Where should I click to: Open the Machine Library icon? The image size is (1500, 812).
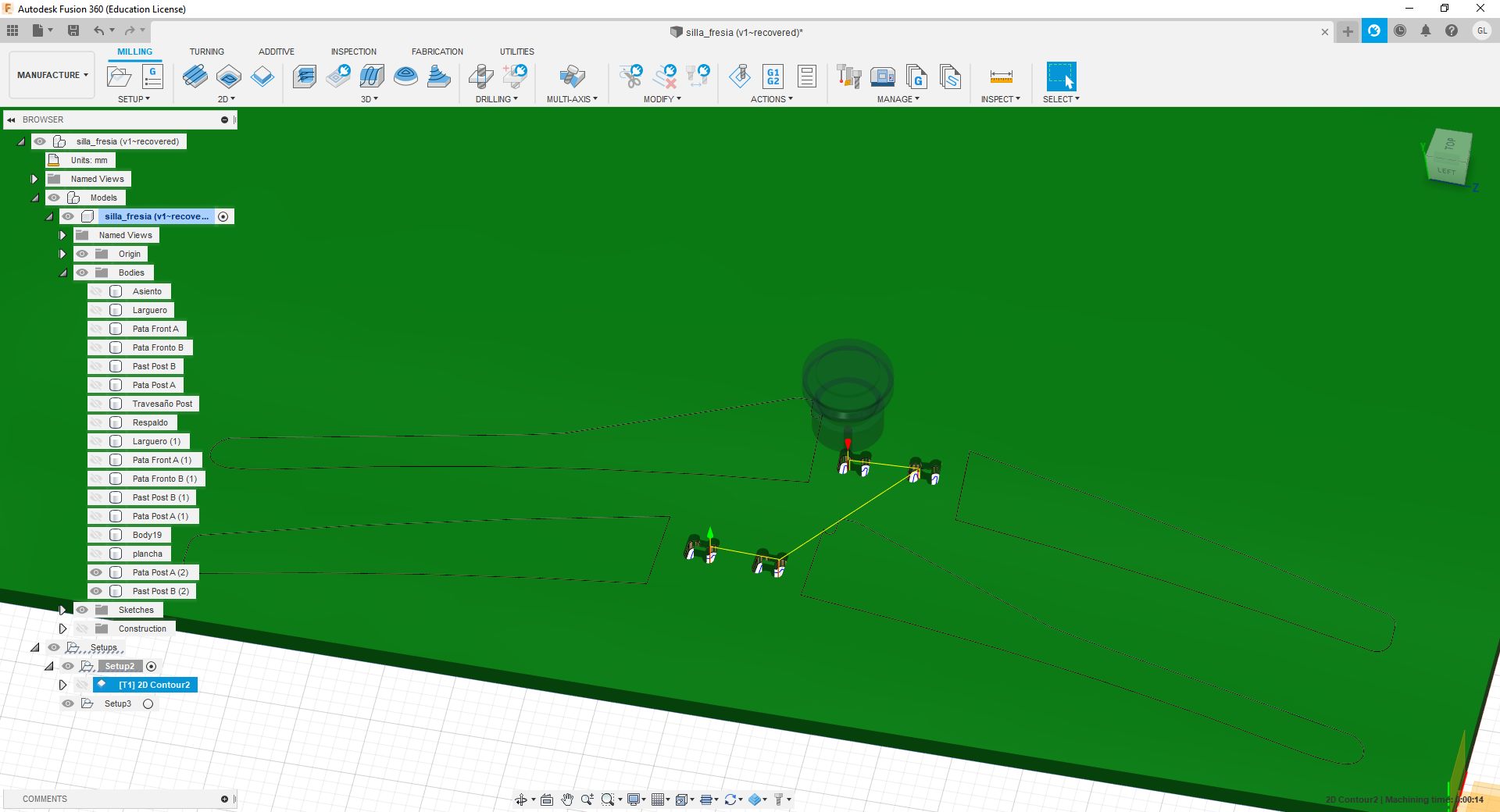883,77
